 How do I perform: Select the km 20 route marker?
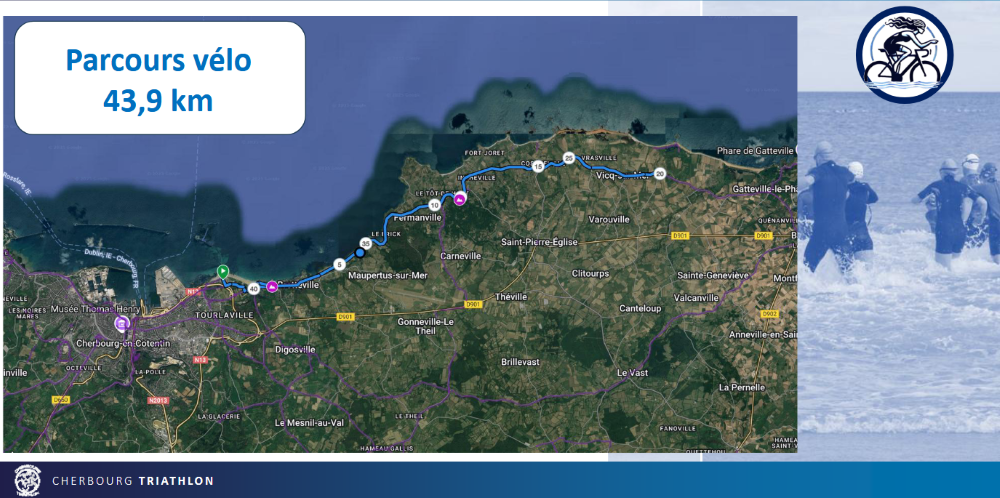point(659,173)
